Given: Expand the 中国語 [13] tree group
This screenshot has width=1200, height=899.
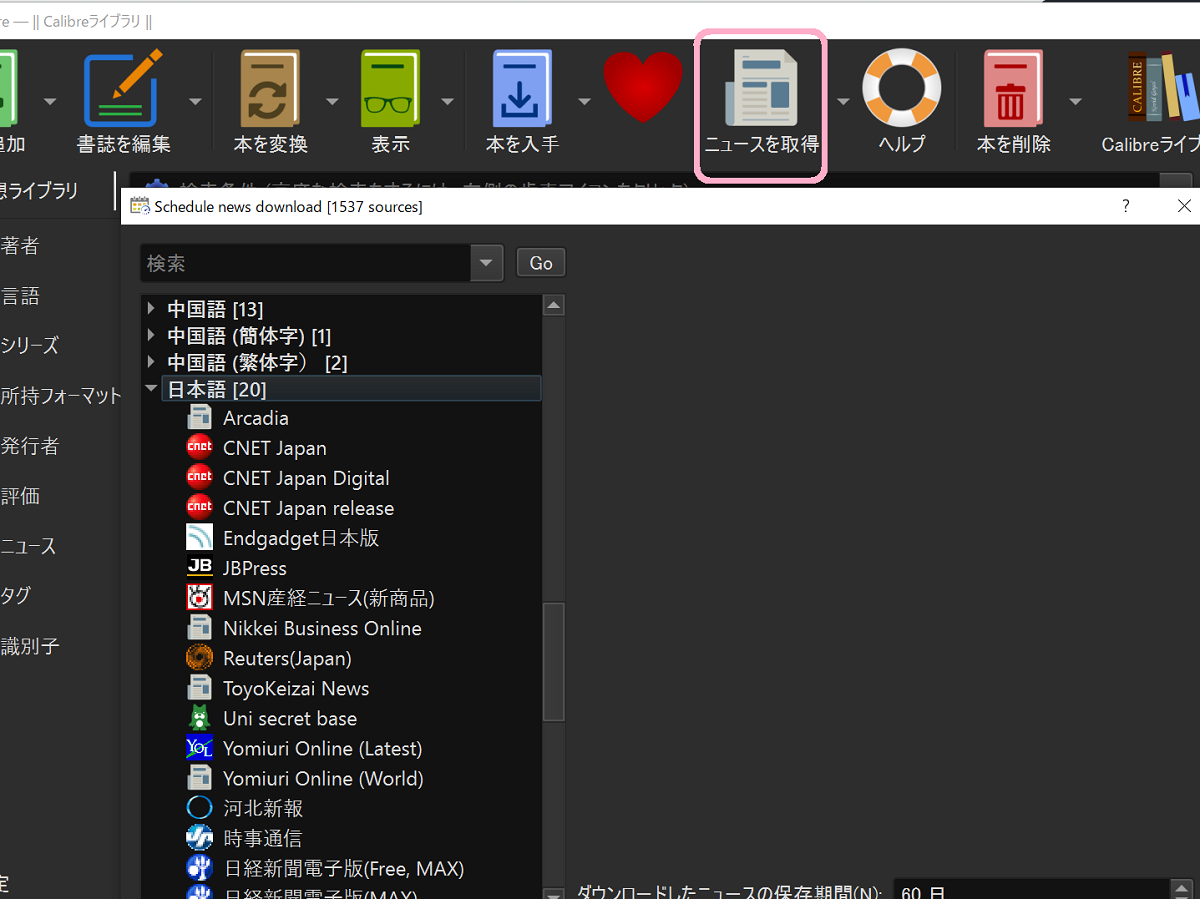Looking at the screenshot, I should [151, 309].
